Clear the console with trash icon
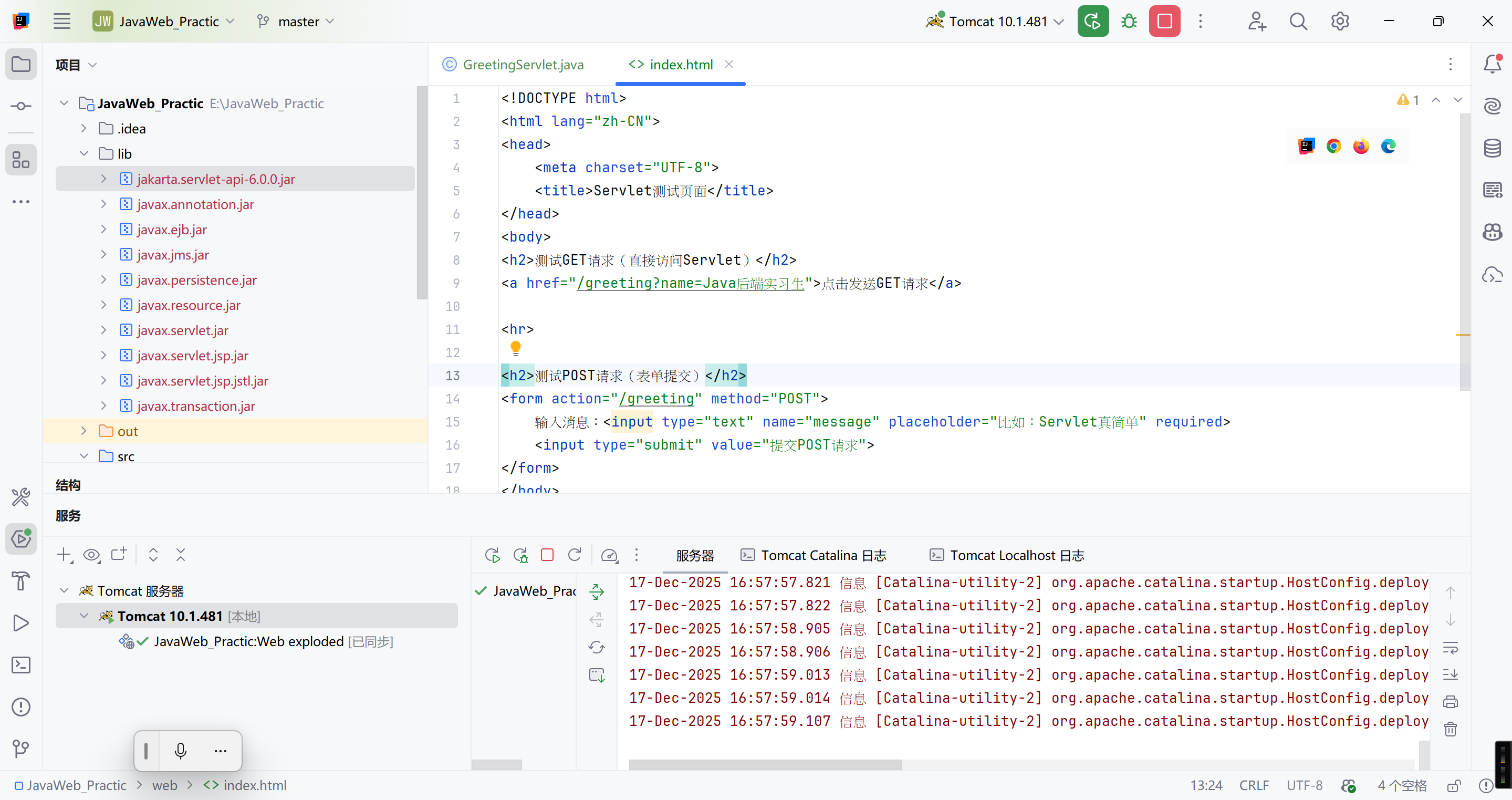Viewport: 1512px width, 800px height. [1451, 730]
